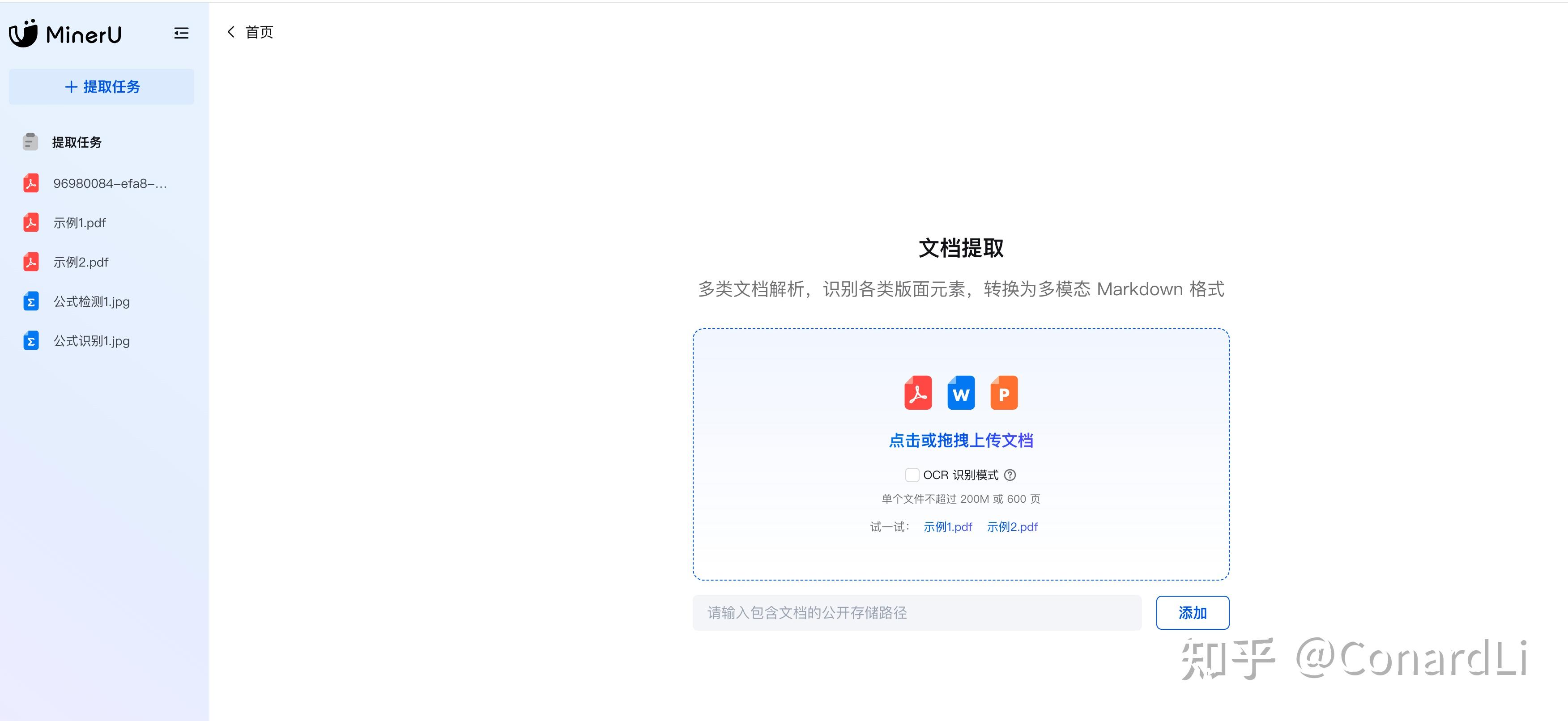Click the PowerPoint icon in the upload area

(1003, 393)
